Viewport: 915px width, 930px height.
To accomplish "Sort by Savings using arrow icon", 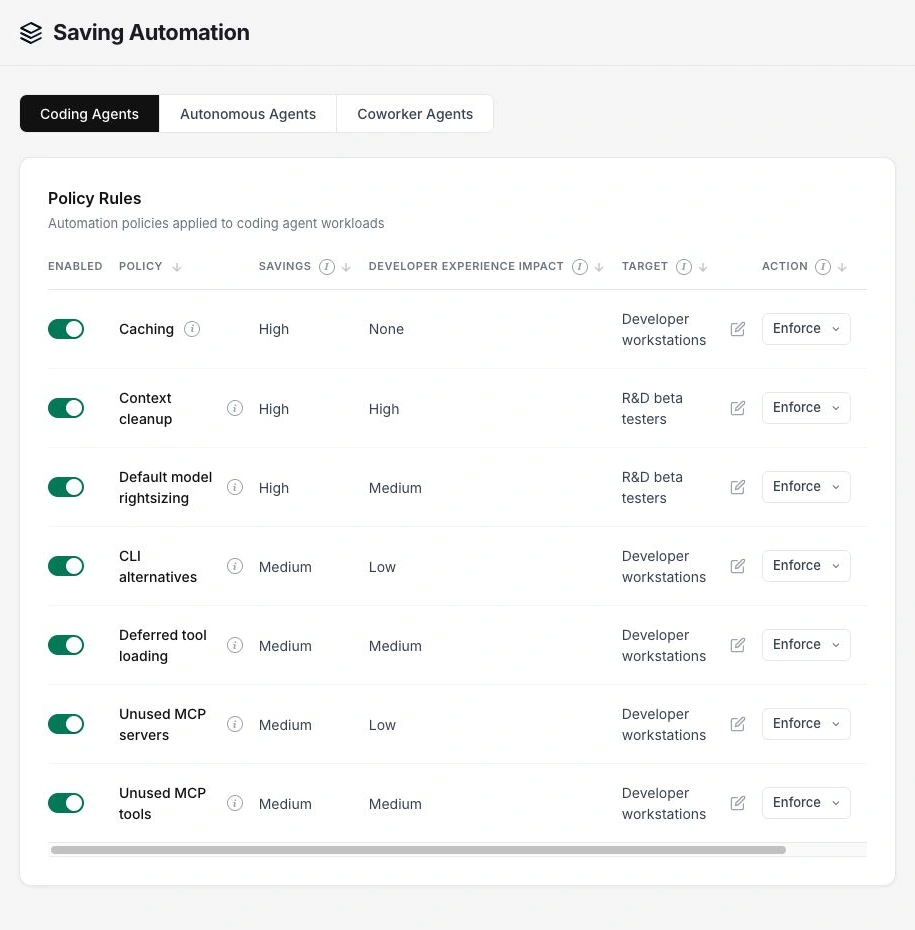I will point(346,267).
